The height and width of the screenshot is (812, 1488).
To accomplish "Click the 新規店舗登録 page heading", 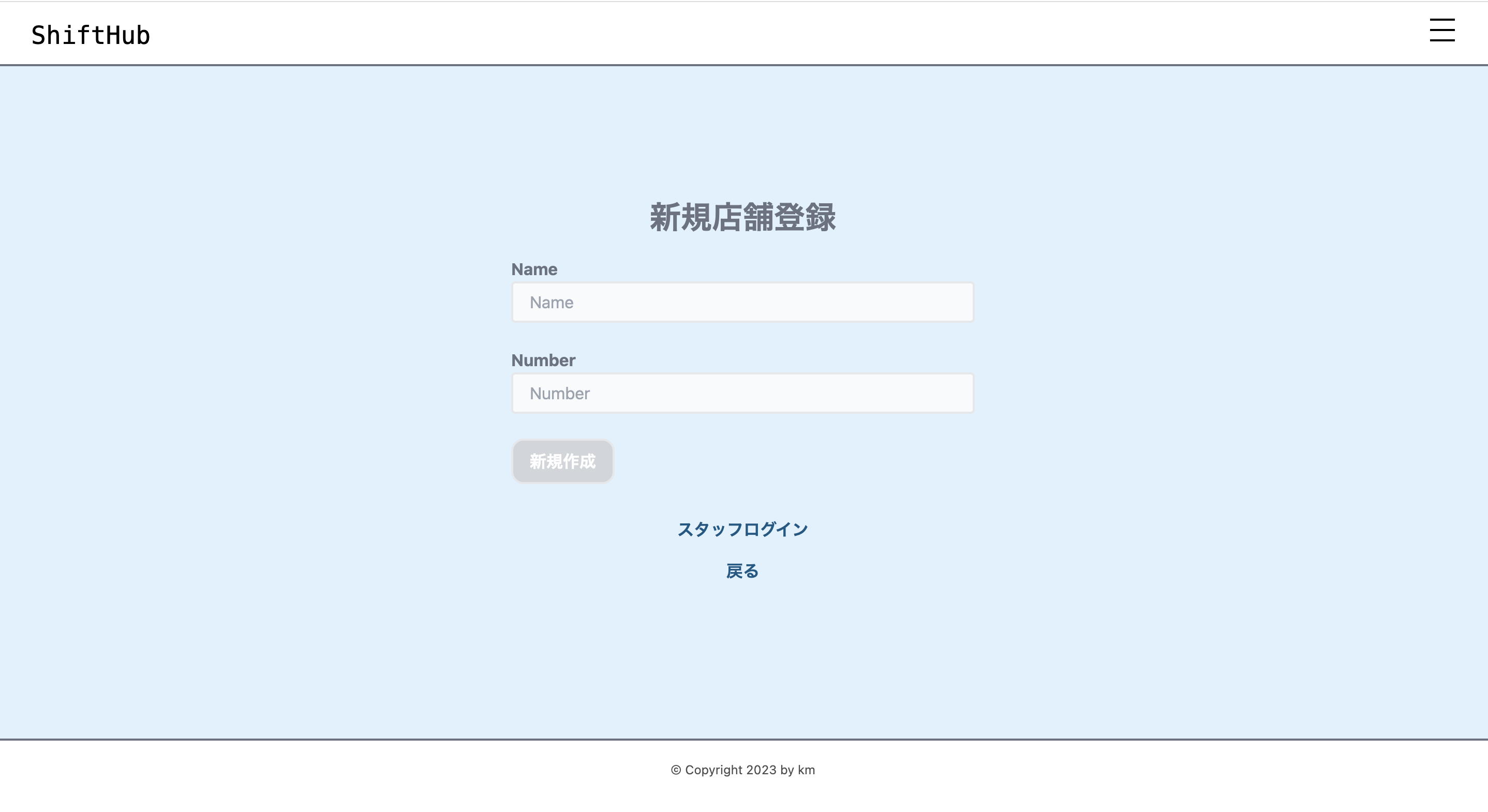I will coord(743,217).
